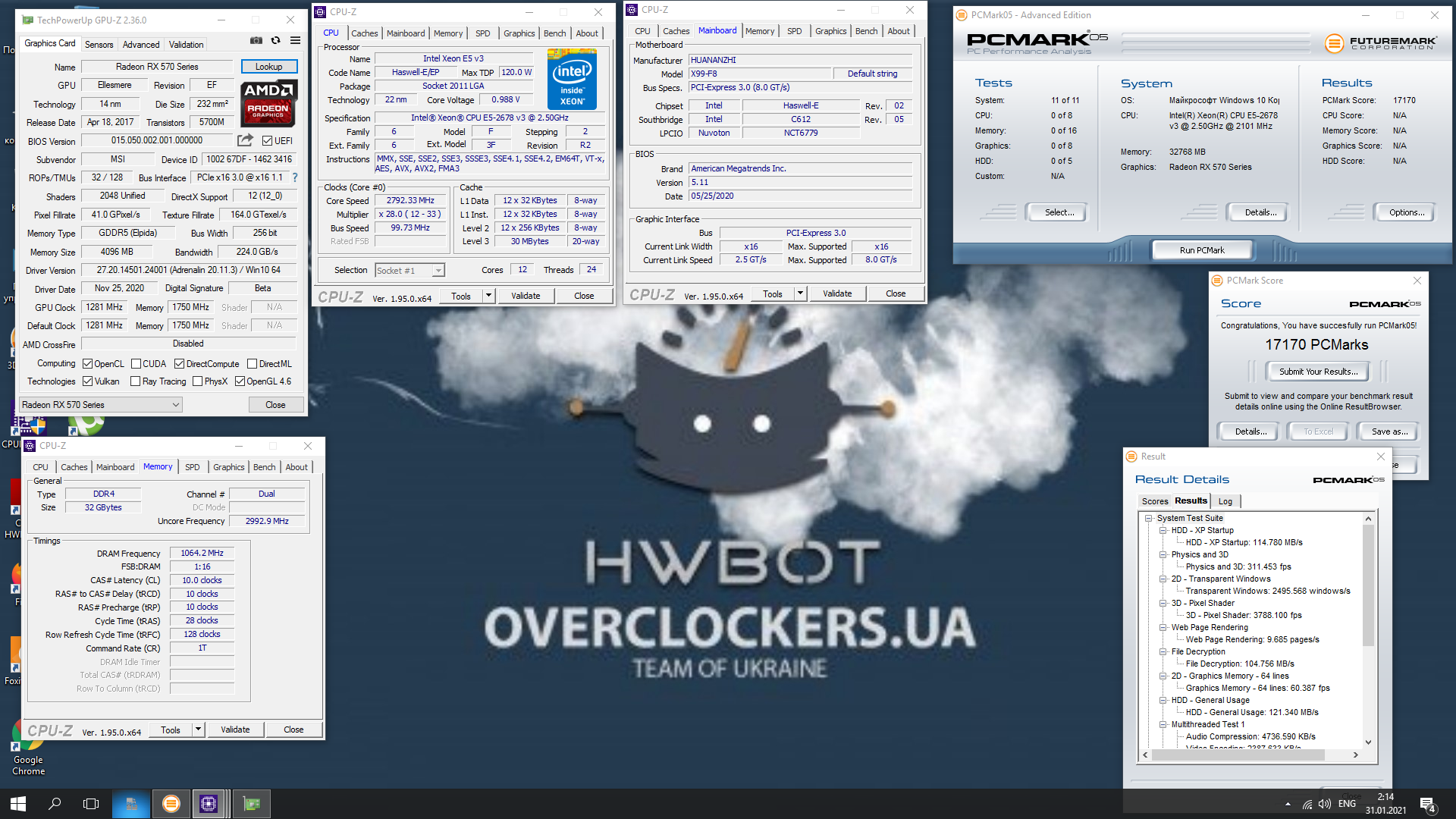Switch to the Advanced tab in GPU-Z

click(x=141, y=45)
